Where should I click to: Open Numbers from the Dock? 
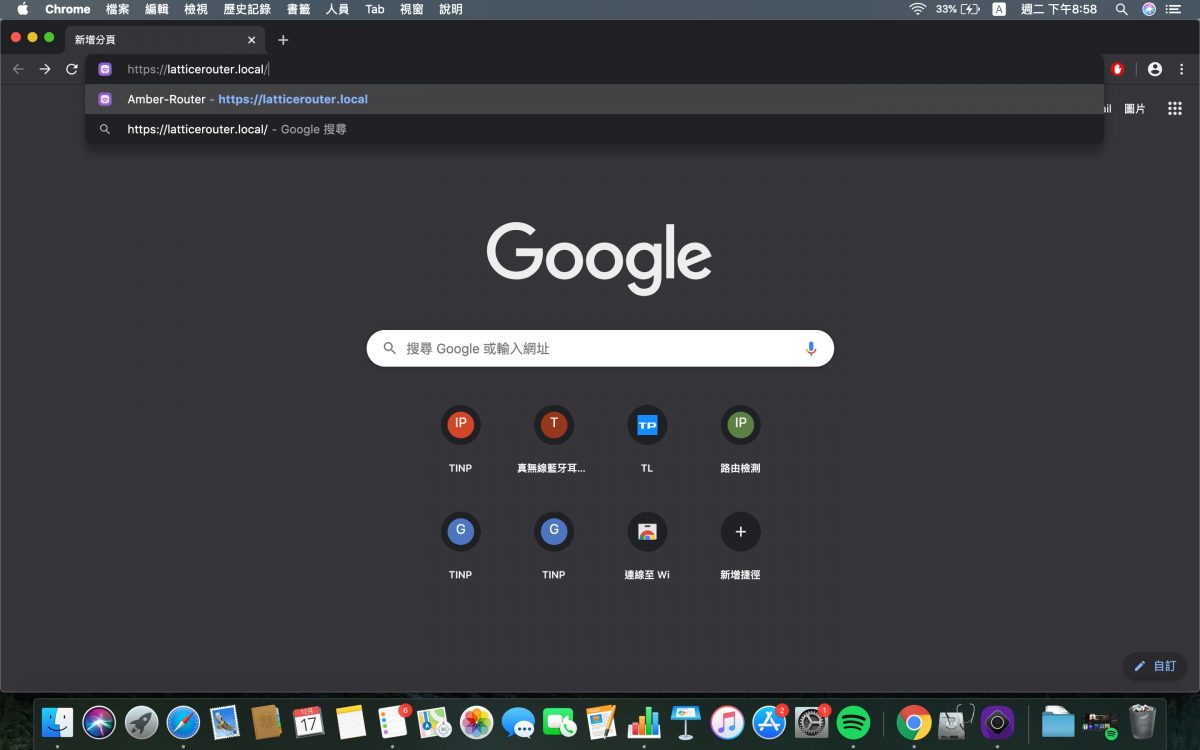click(x=644, y=722)
